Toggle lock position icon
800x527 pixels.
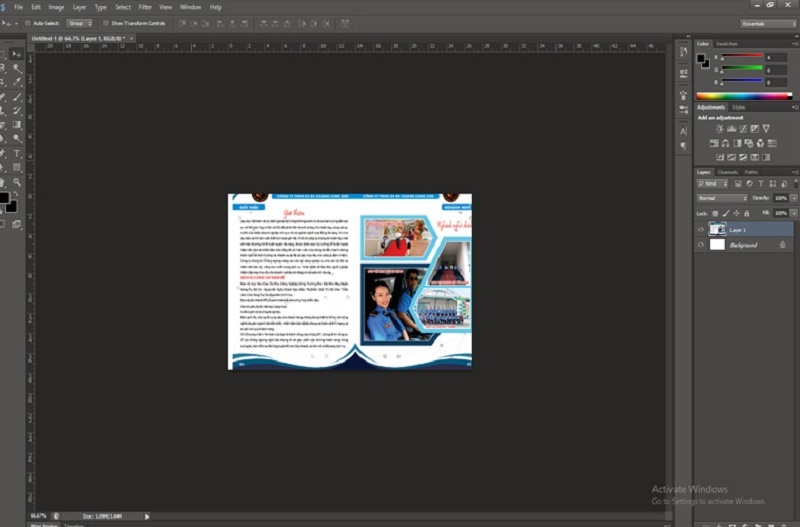point(736,213)
